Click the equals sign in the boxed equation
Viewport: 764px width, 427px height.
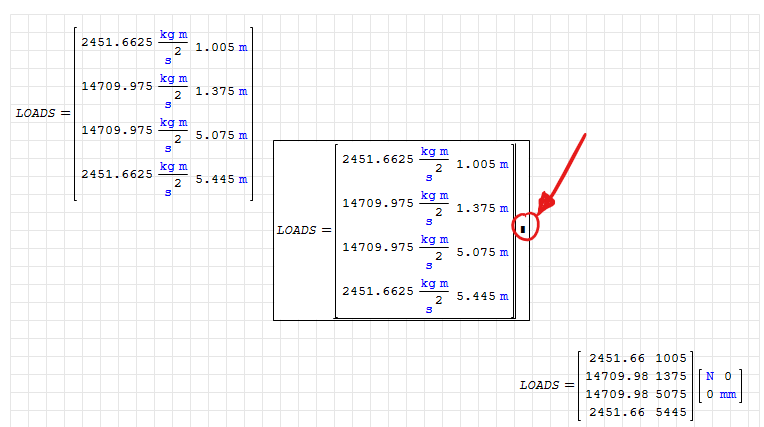[326, 230]
